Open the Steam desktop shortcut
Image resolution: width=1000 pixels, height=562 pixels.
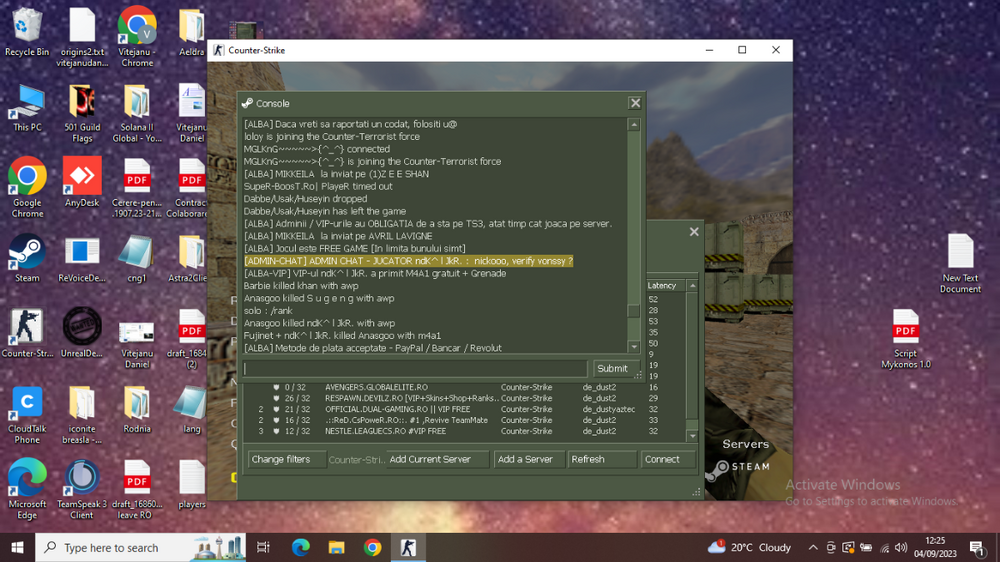click(x=27, y=255)
